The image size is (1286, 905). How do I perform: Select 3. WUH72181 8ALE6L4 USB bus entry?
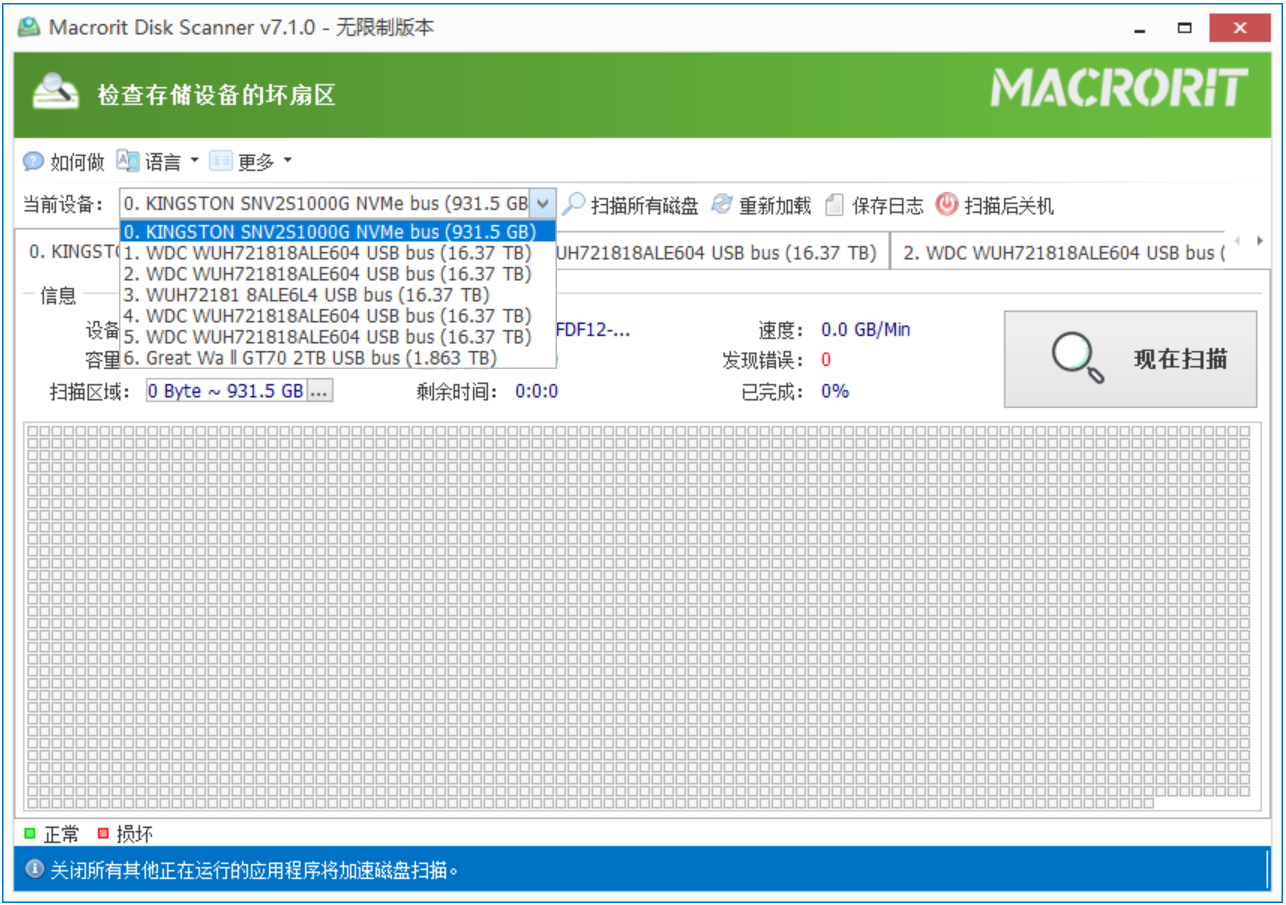point(338,295)
